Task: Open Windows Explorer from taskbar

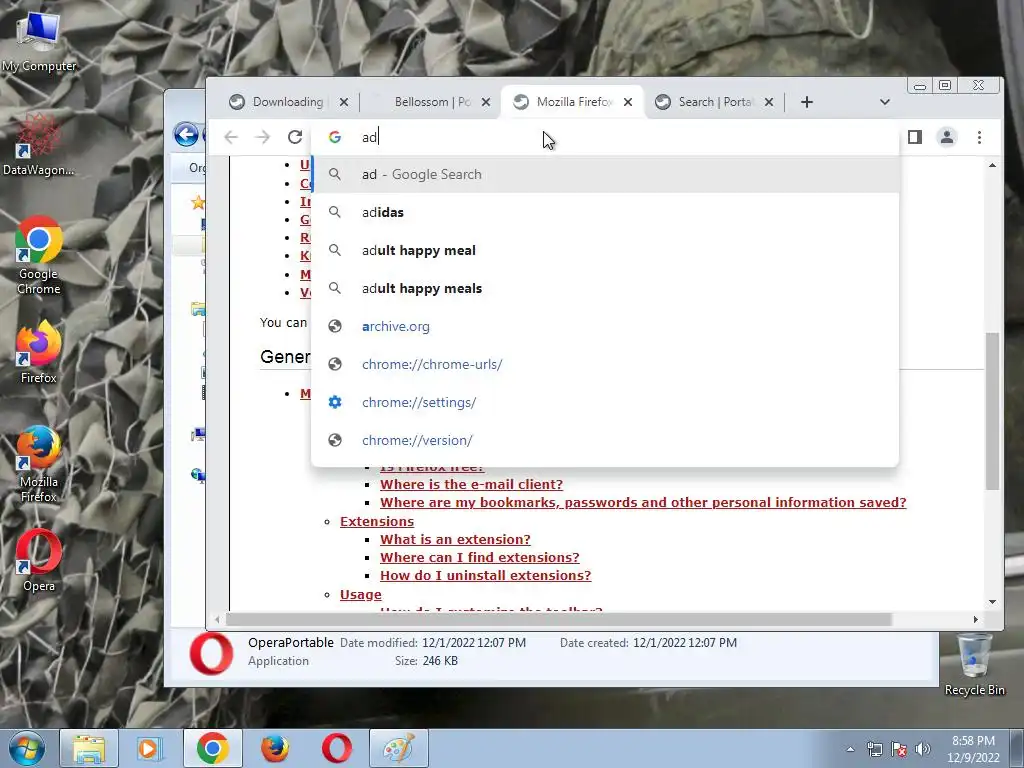Action: tap(89, 748)
